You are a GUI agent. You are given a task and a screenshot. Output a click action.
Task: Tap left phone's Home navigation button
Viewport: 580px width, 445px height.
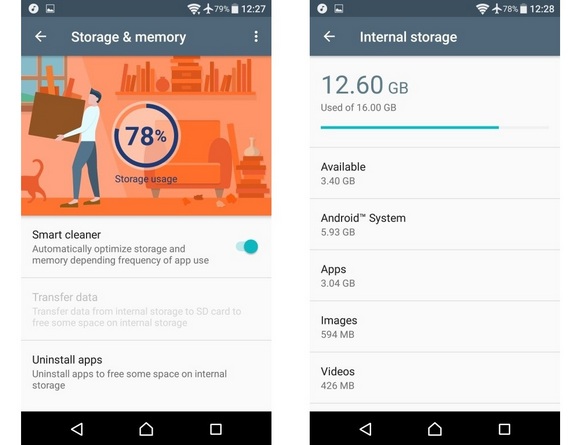(x=146, y=429)
